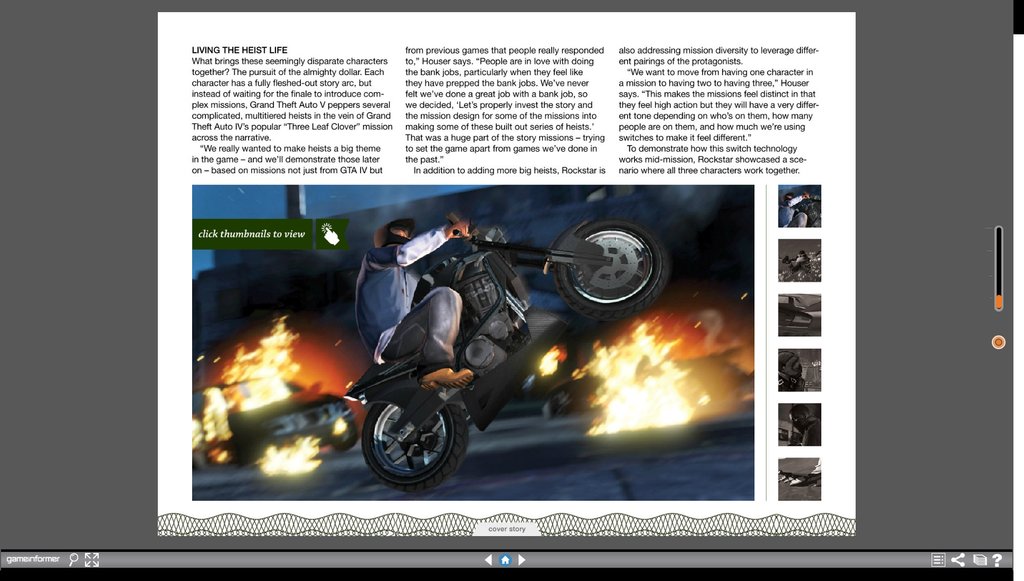
Task: Select the fourth thumbnail with helmeted figure
Action: [799, 370]
